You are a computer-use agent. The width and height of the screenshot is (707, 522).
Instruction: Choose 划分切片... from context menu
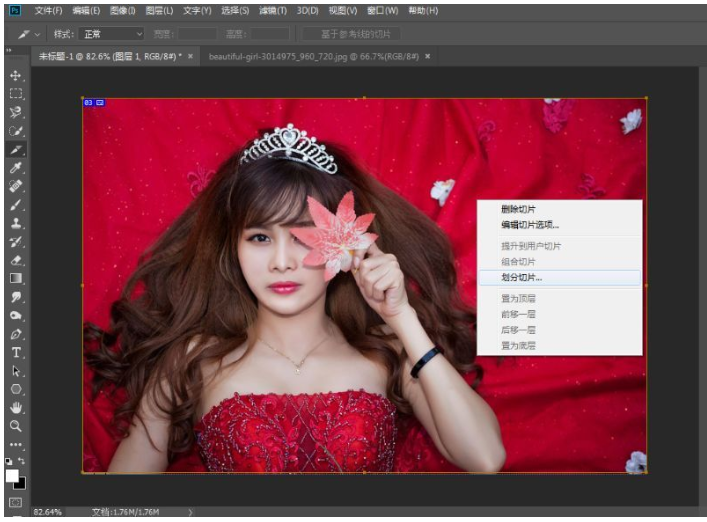click(x=523, y=277)
